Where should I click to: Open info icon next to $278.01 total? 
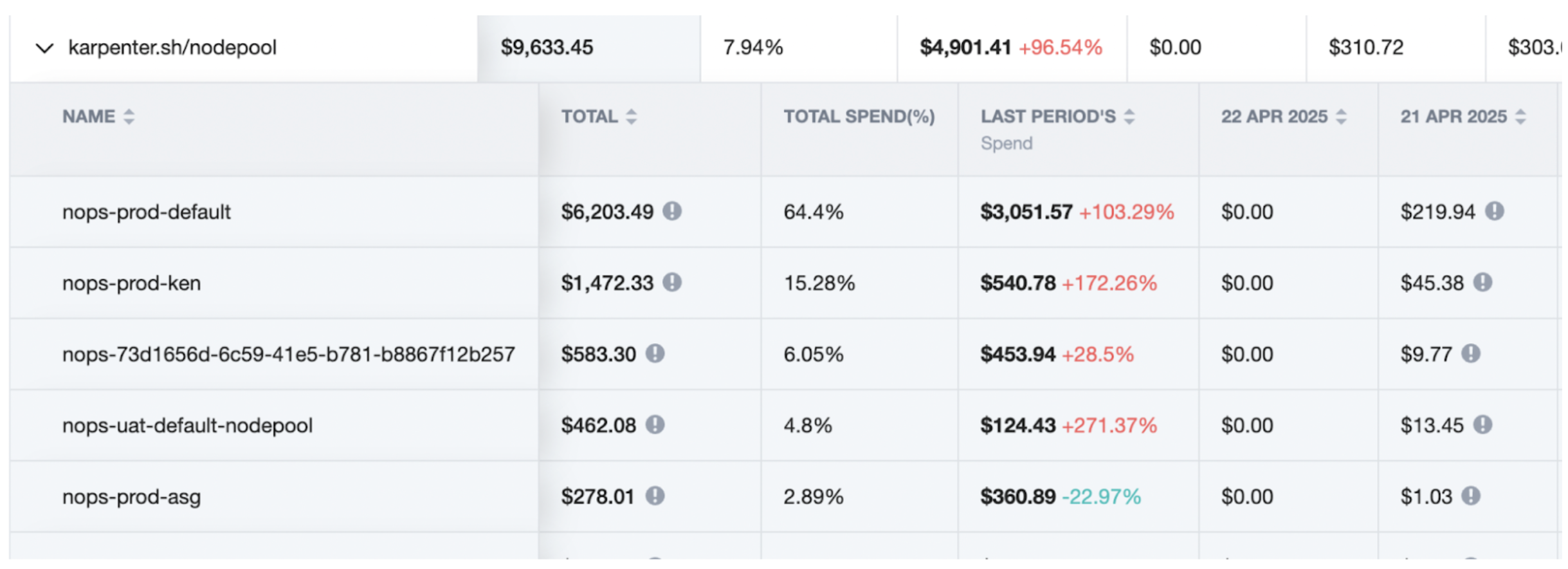click(655, 496)
